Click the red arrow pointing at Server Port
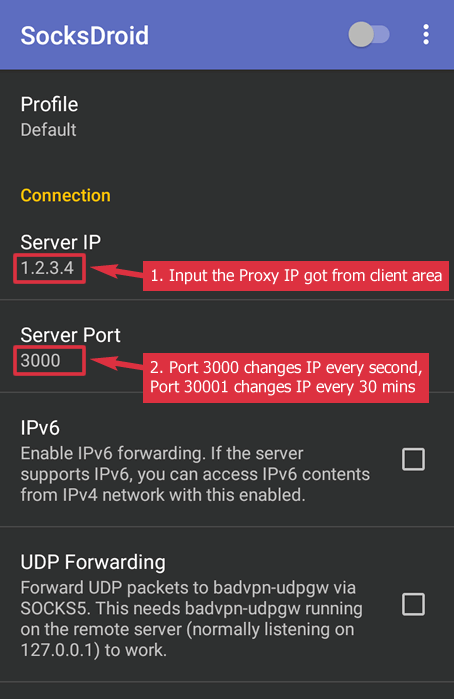454x699 pixels. coord(116,363)
